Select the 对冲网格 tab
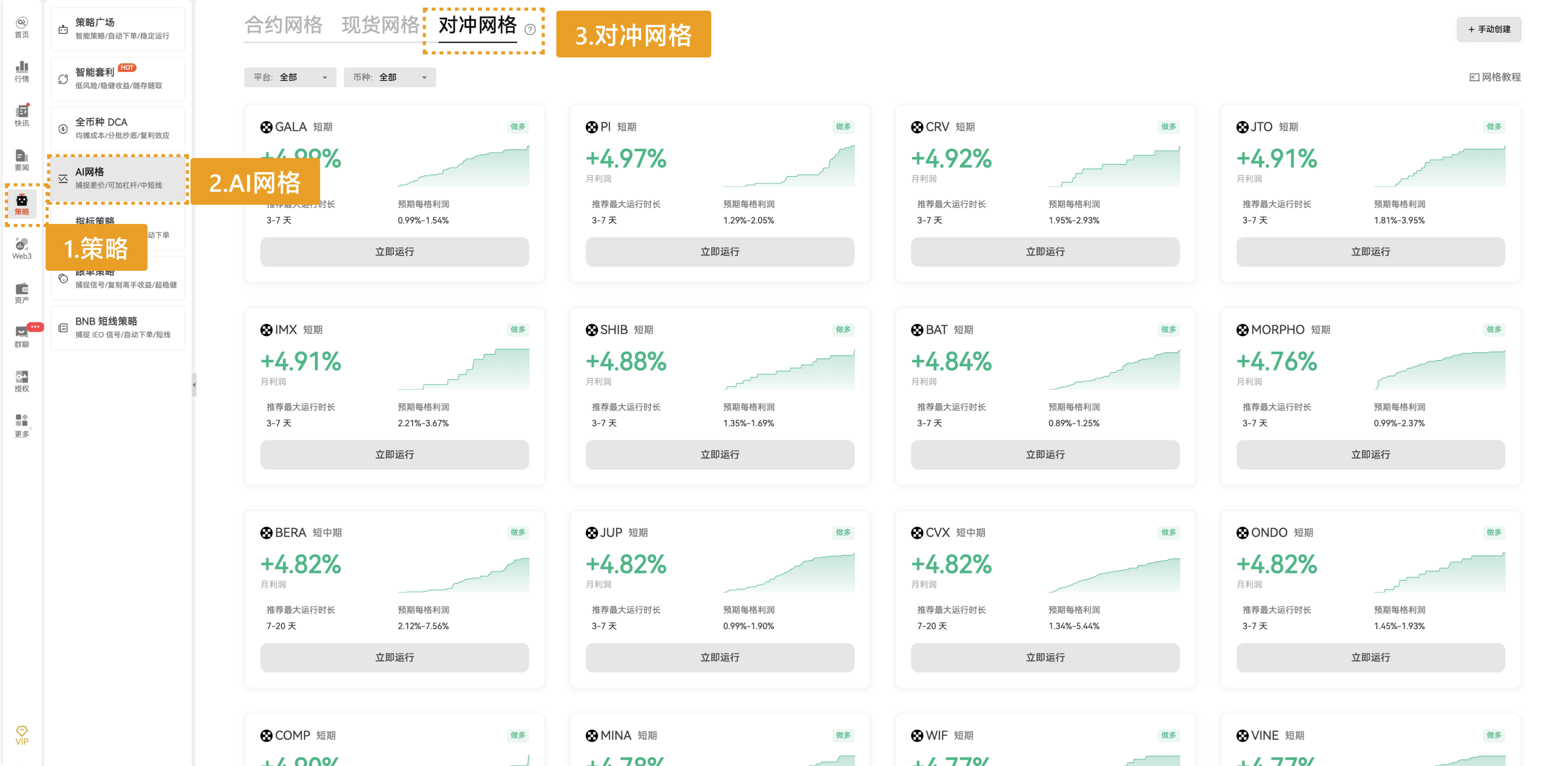 point(478,26)
